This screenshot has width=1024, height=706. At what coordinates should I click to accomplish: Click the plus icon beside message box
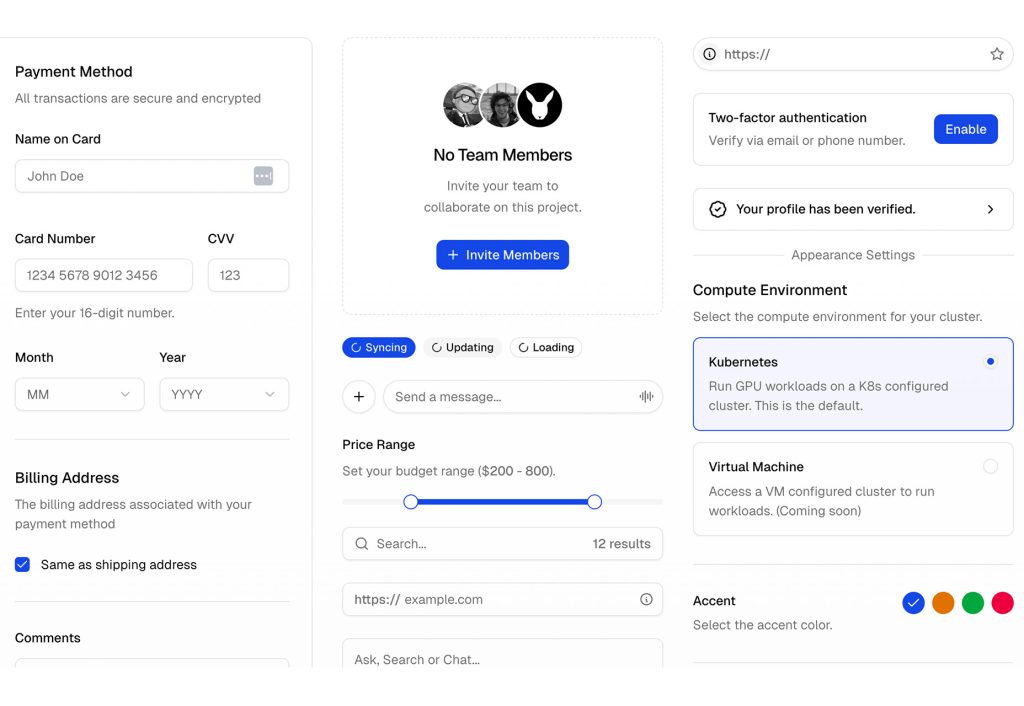pos(358,397)
